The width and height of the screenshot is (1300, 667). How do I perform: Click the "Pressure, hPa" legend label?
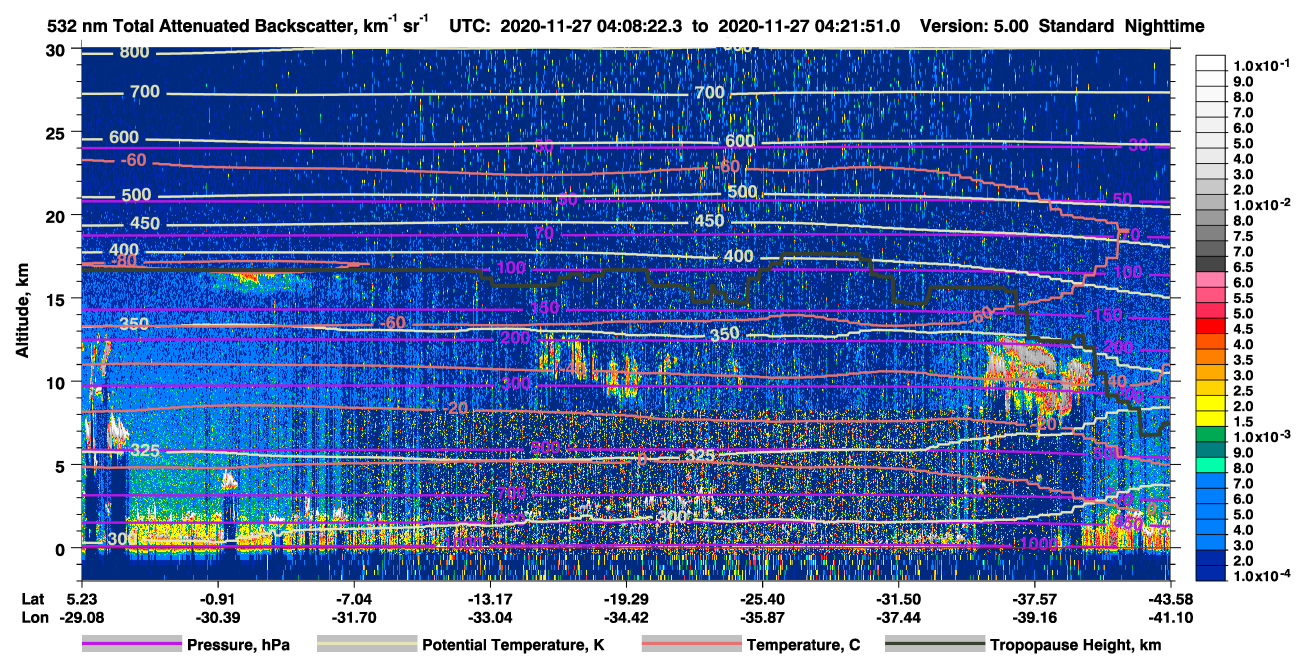(x=239, y=645)
